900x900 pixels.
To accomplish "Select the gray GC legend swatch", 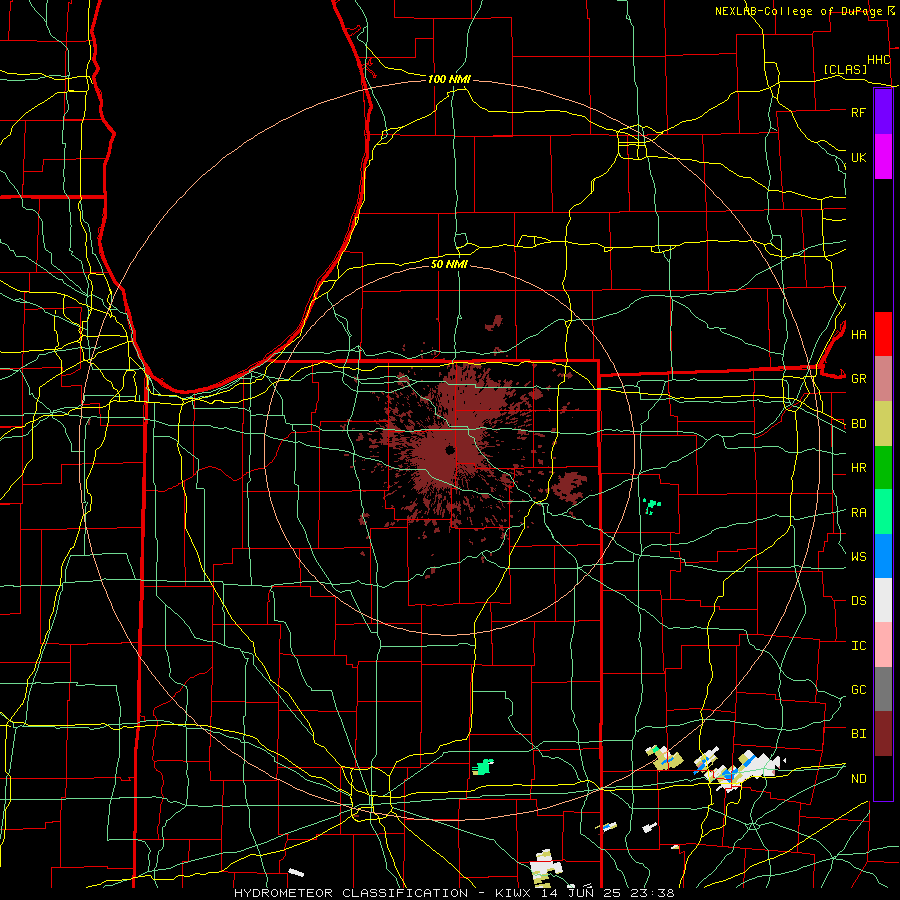I will [x=883, y=689].
